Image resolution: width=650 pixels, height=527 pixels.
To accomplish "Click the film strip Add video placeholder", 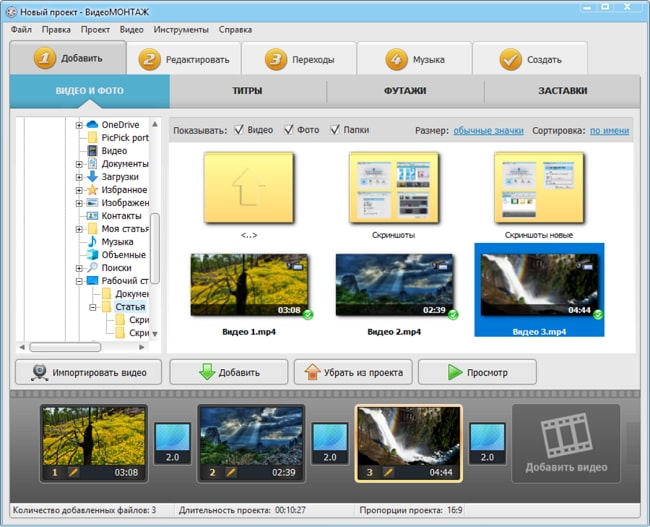I will [x=565, y=443].
